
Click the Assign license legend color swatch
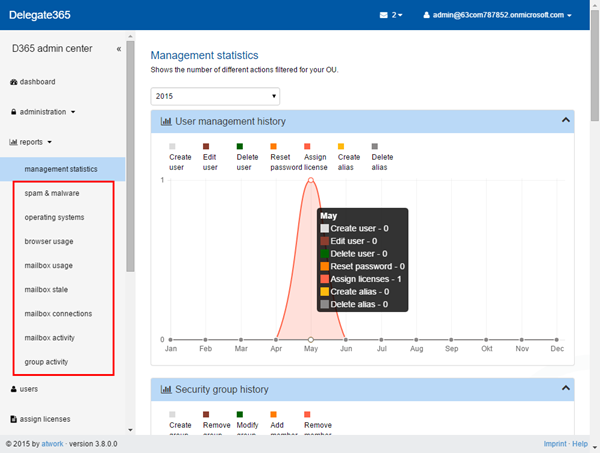point(307,146)
